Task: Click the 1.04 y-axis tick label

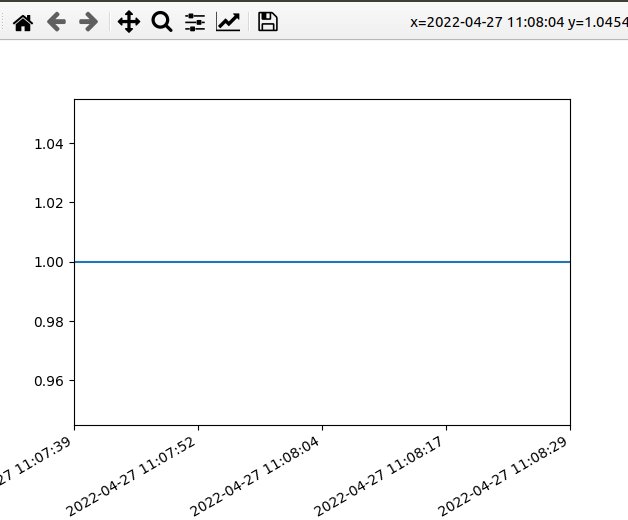Action: tap(48, 144)
